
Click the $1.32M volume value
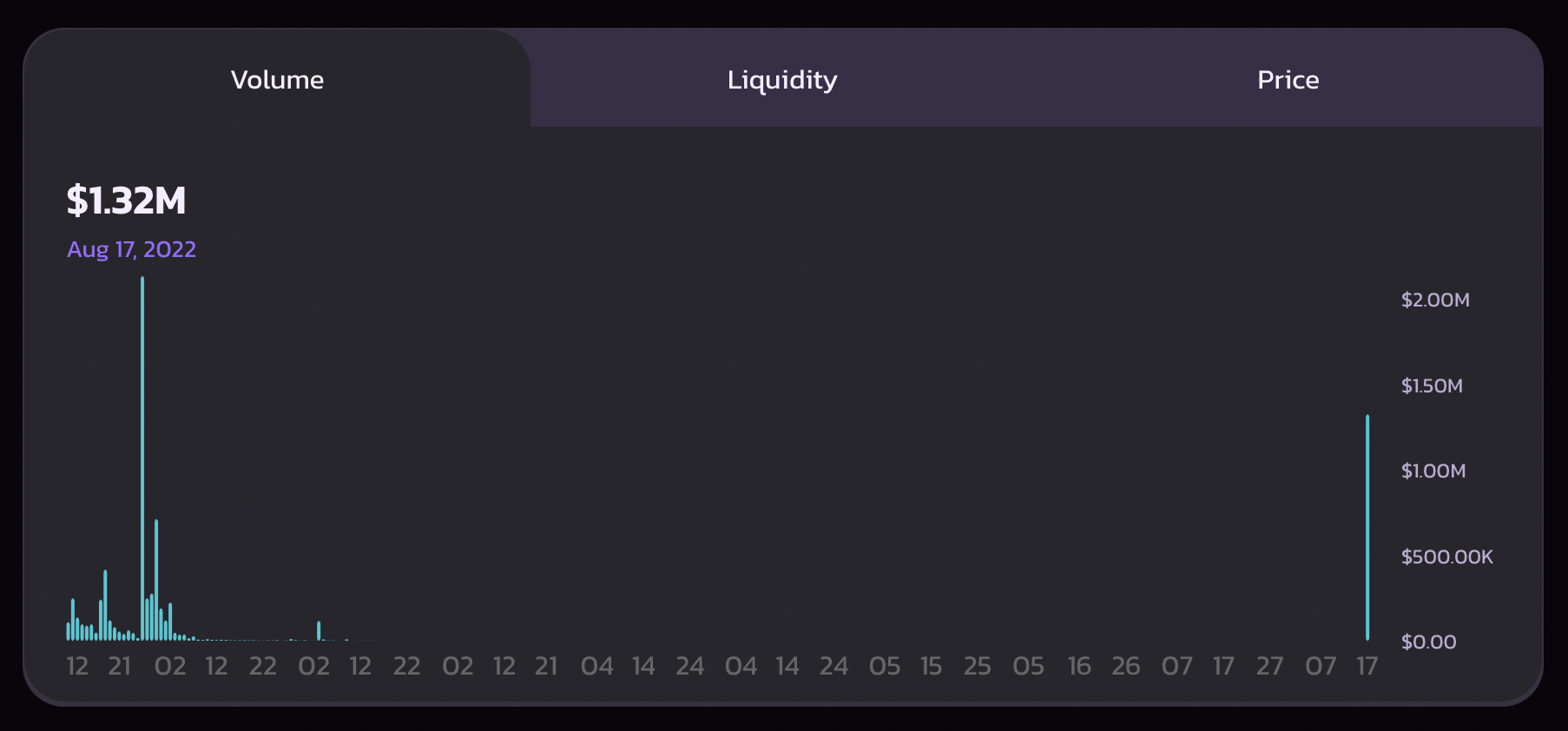[127, 201]
